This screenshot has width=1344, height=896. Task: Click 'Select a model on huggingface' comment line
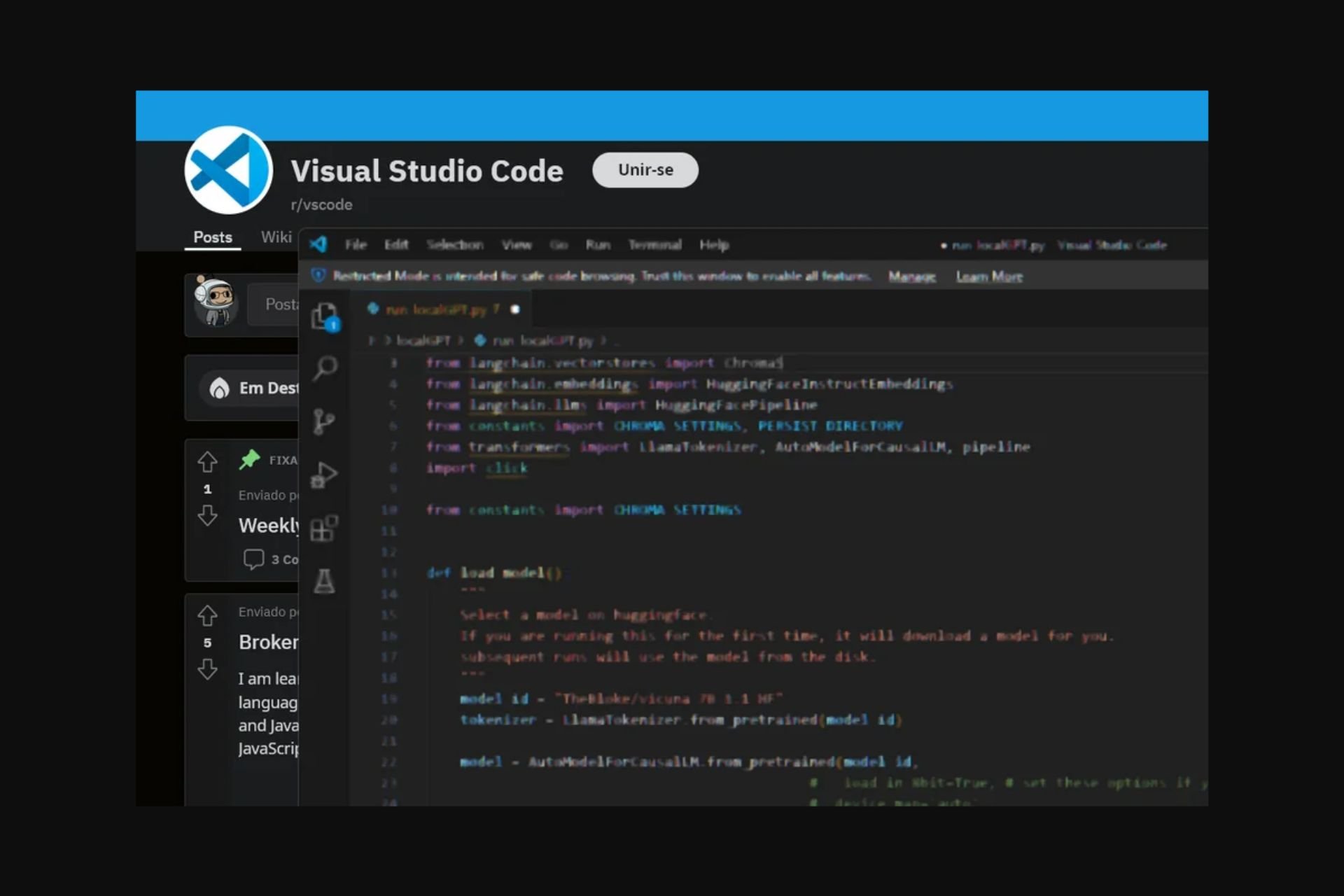(x=585, y=615)
